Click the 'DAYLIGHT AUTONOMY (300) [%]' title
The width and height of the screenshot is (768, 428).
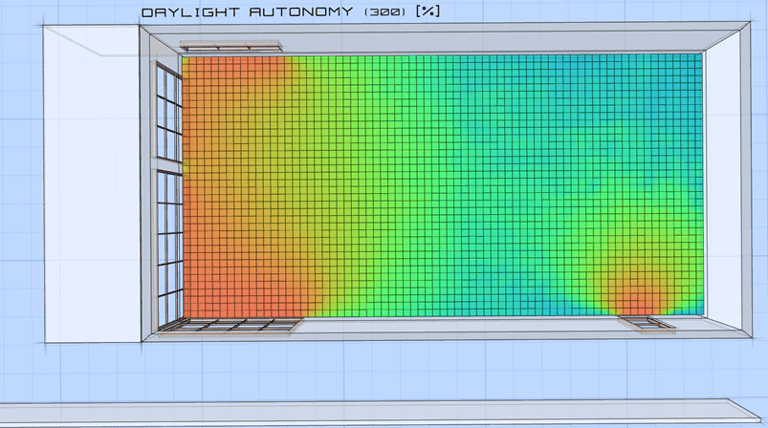pos(290,12)
